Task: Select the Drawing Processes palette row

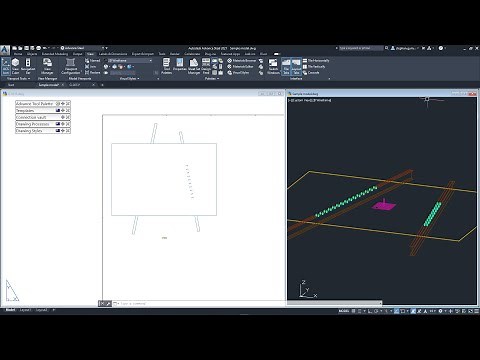Action: [x=43, y=124]
